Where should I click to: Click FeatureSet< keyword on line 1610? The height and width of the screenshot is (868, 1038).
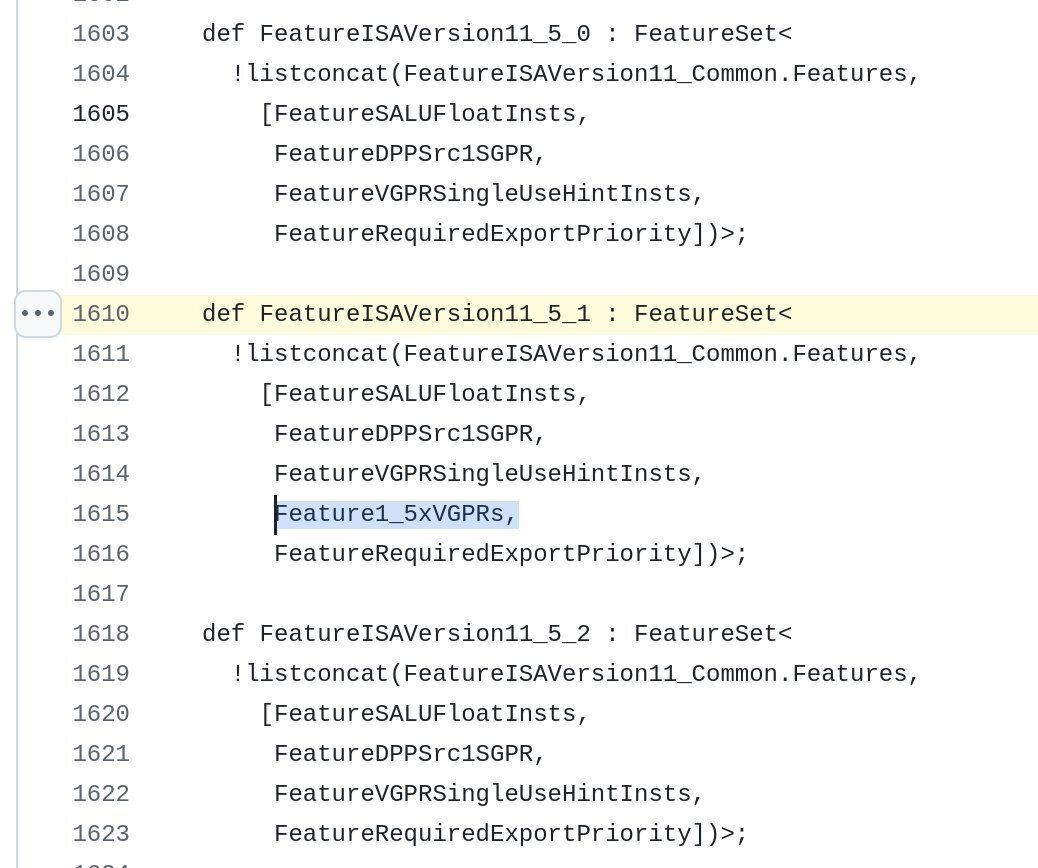point(713,314)
